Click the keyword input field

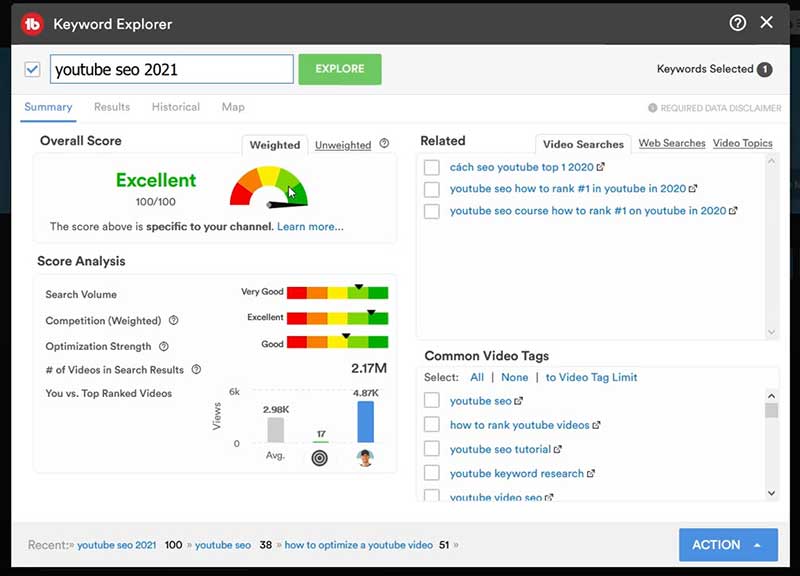(x=171, y=70)
